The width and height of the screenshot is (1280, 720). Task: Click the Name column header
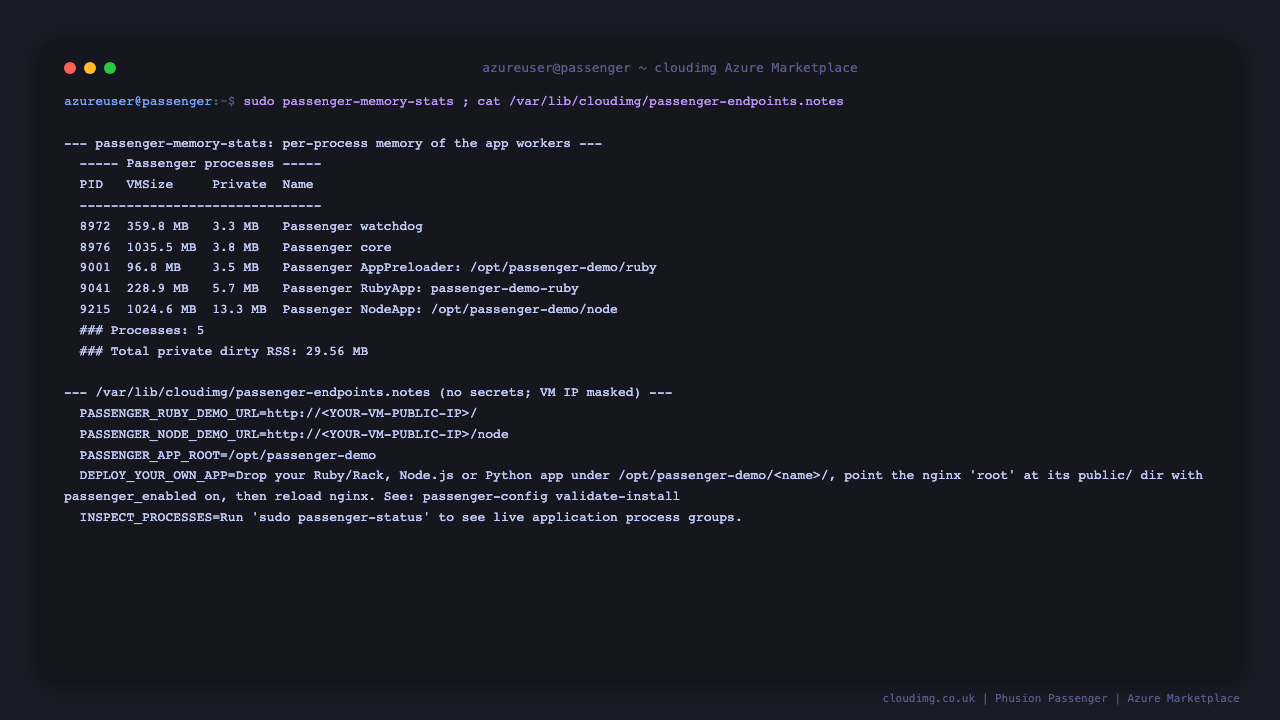(298, 184)
